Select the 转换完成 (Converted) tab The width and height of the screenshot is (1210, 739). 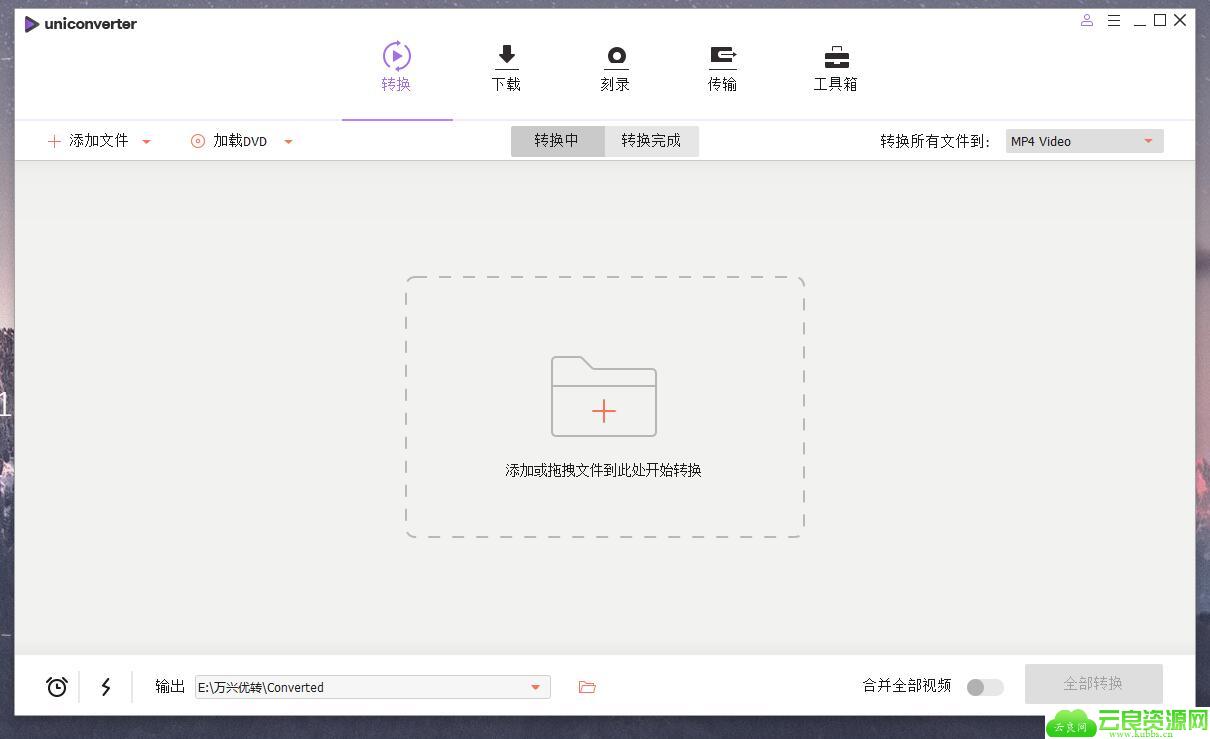coord(651,141)
